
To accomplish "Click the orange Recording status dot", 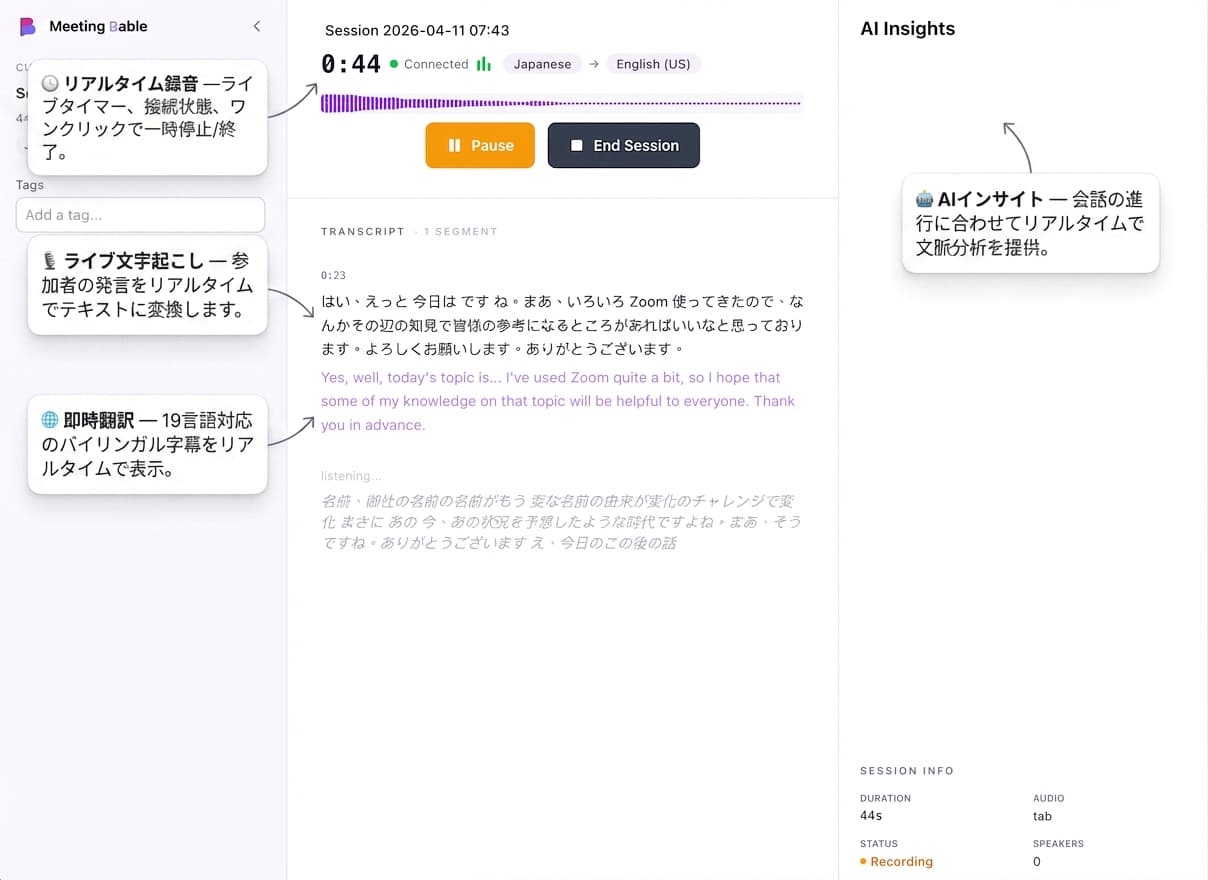I will coord(864,861).
